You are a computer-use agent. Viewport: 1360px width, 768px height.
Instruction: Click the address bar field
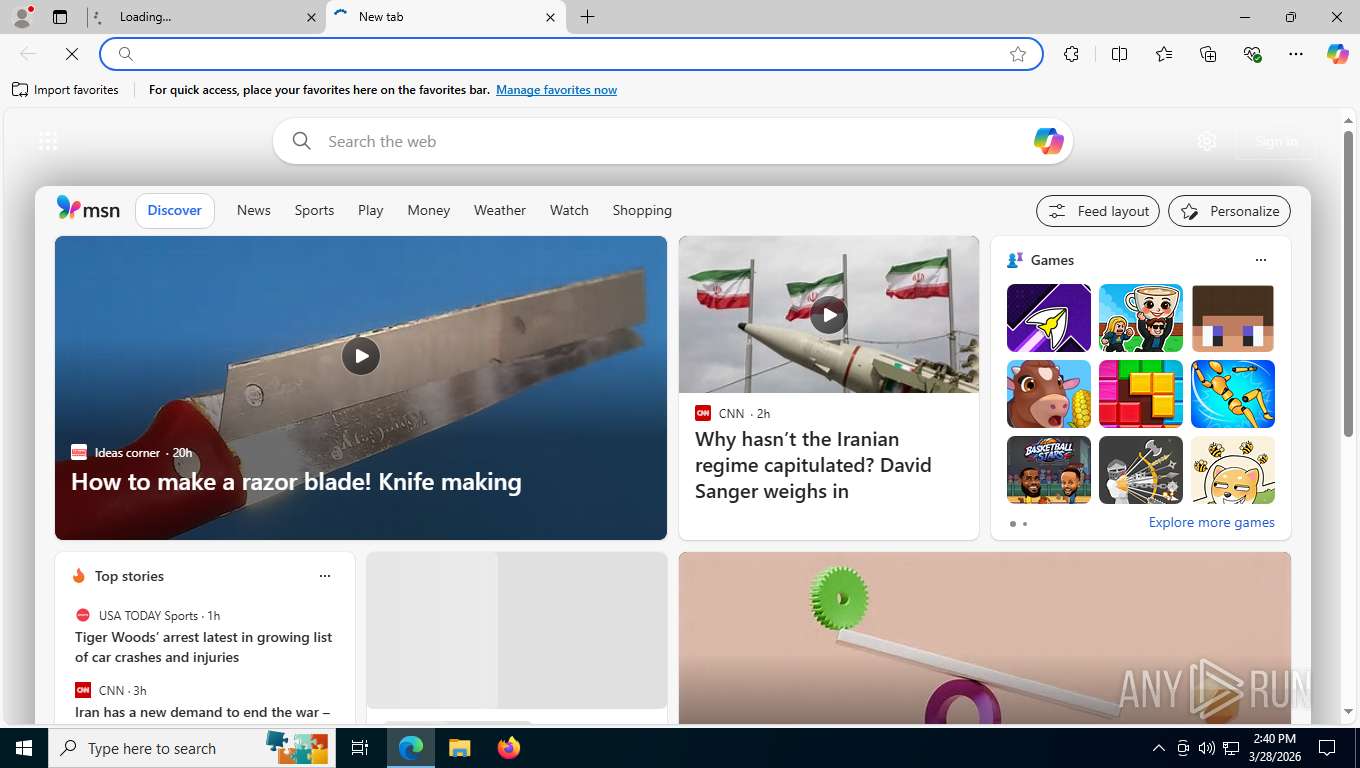click(570, 54)
